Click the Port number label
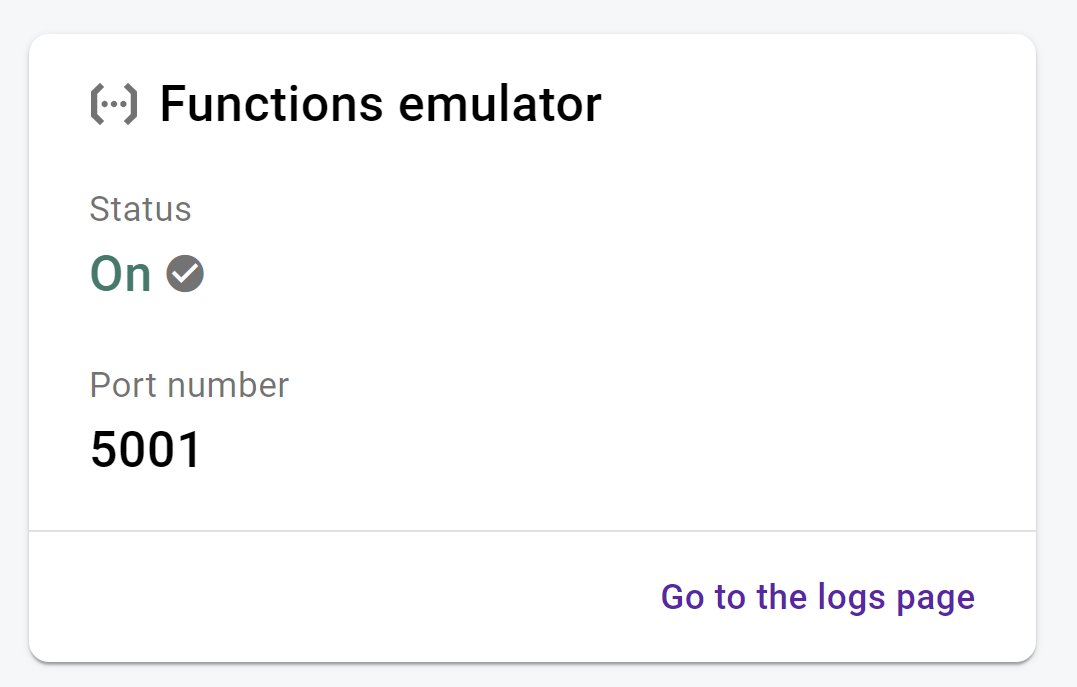Screen dimensions: 1077x687 tap(189, 385)
